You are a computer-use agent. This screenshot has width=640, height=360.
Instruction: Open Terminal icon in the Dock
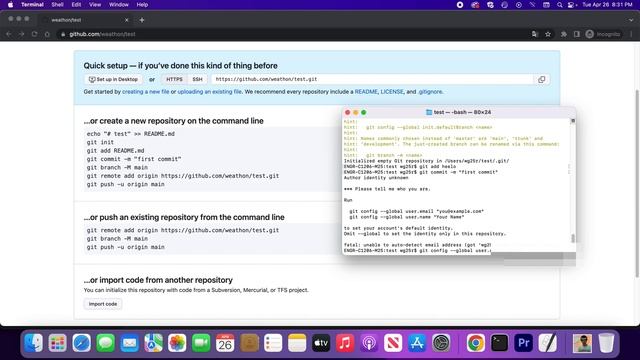500,343
